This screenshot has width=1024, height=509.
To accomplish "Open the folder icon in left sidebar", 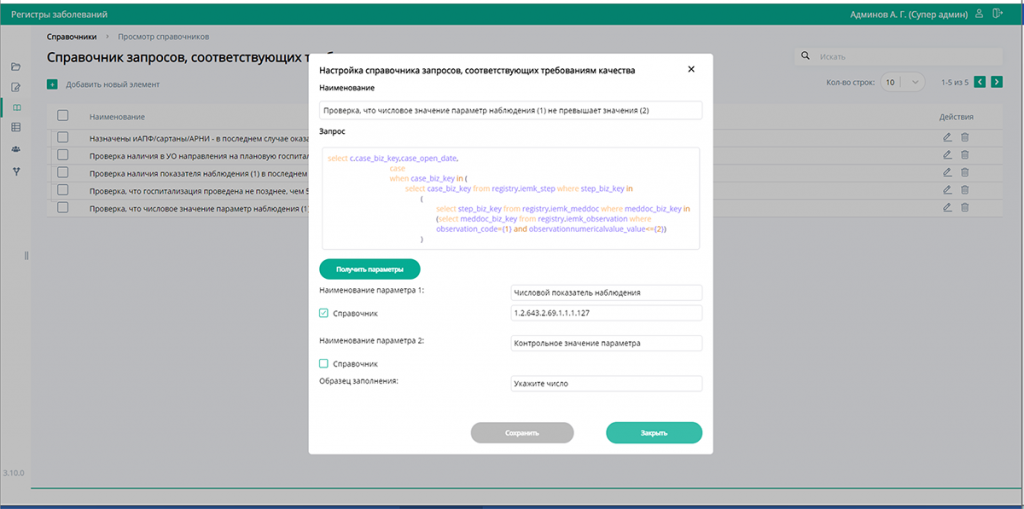I will tap(16, 67).
